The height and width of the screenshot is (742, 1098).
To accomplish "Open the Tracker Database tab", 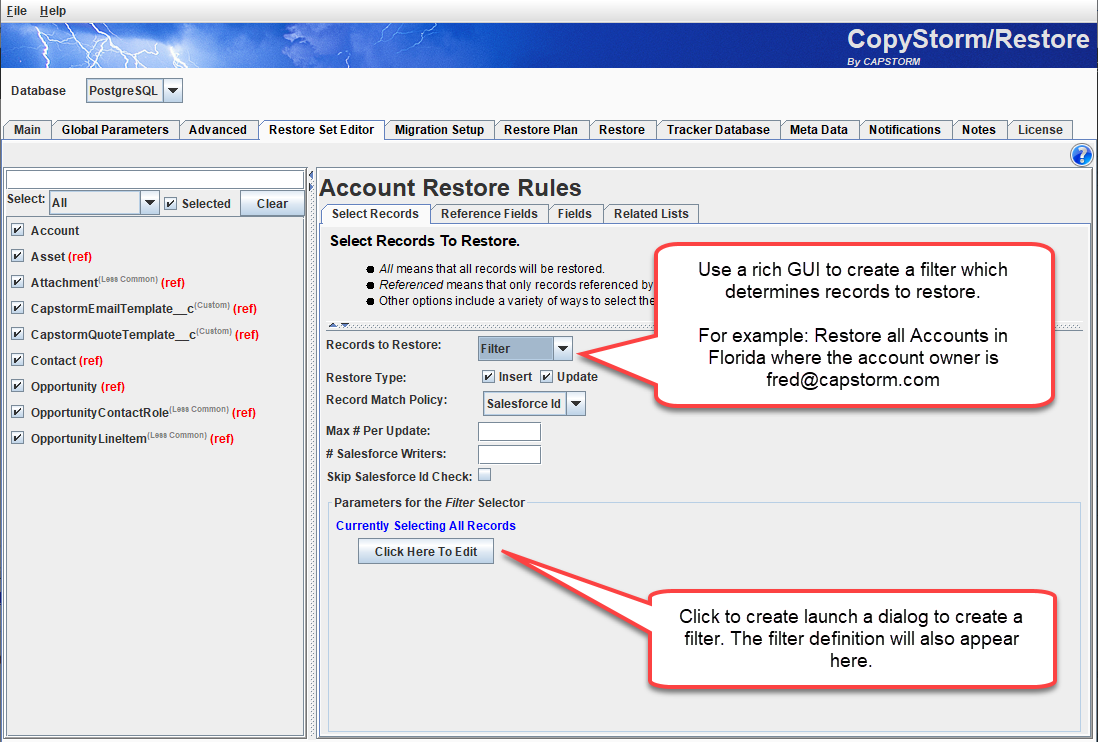I will [718, 130].
